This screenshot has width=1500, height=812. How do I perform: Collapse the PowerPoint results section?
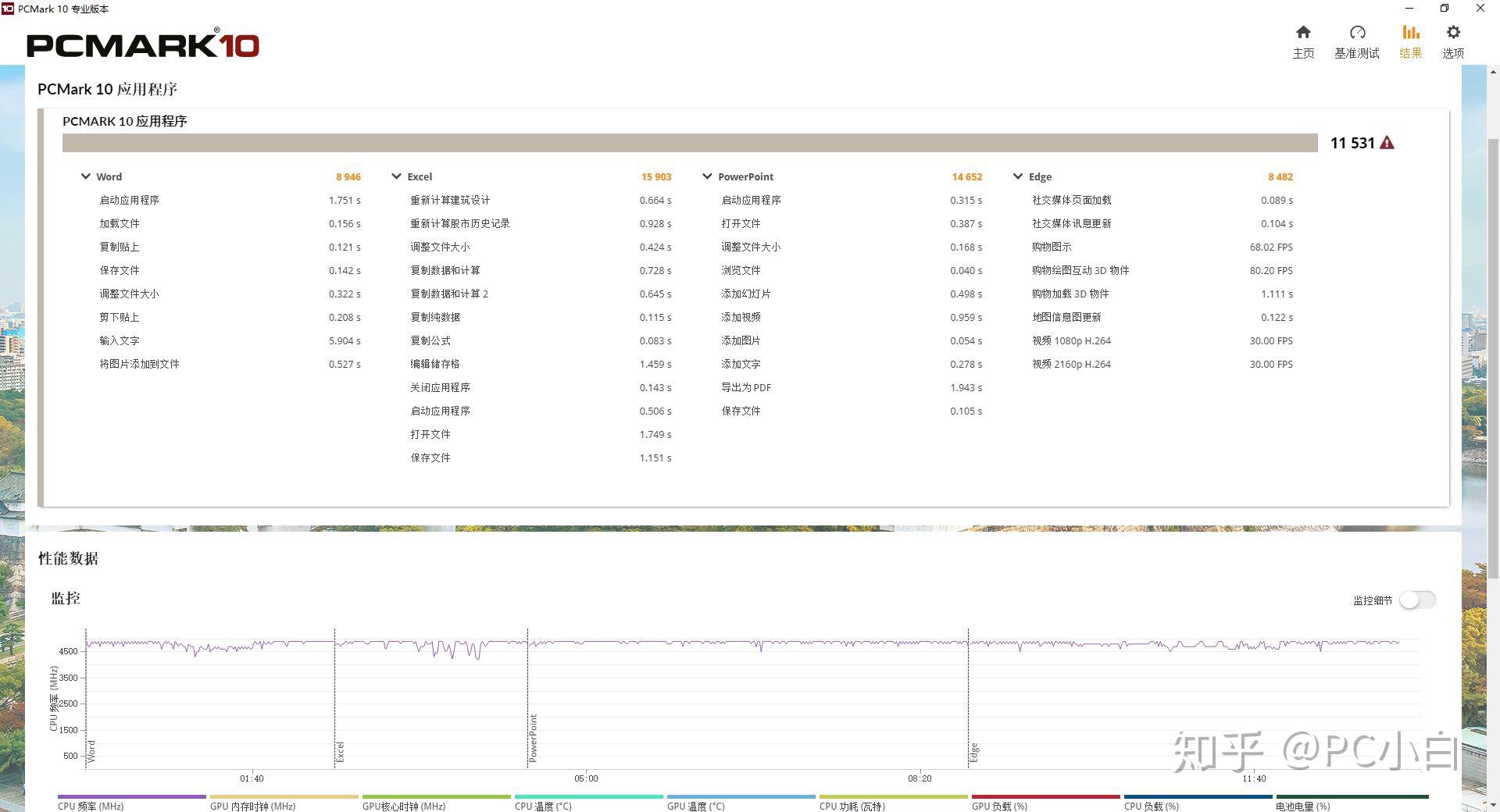pos(707,176)
